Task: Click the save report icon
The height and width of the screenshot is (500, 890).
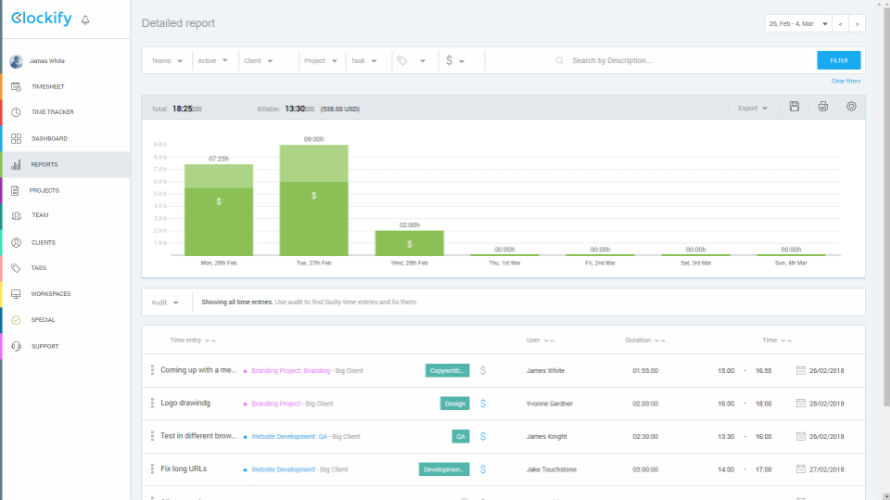Action: pyautogui.click(x=794, y=107)
